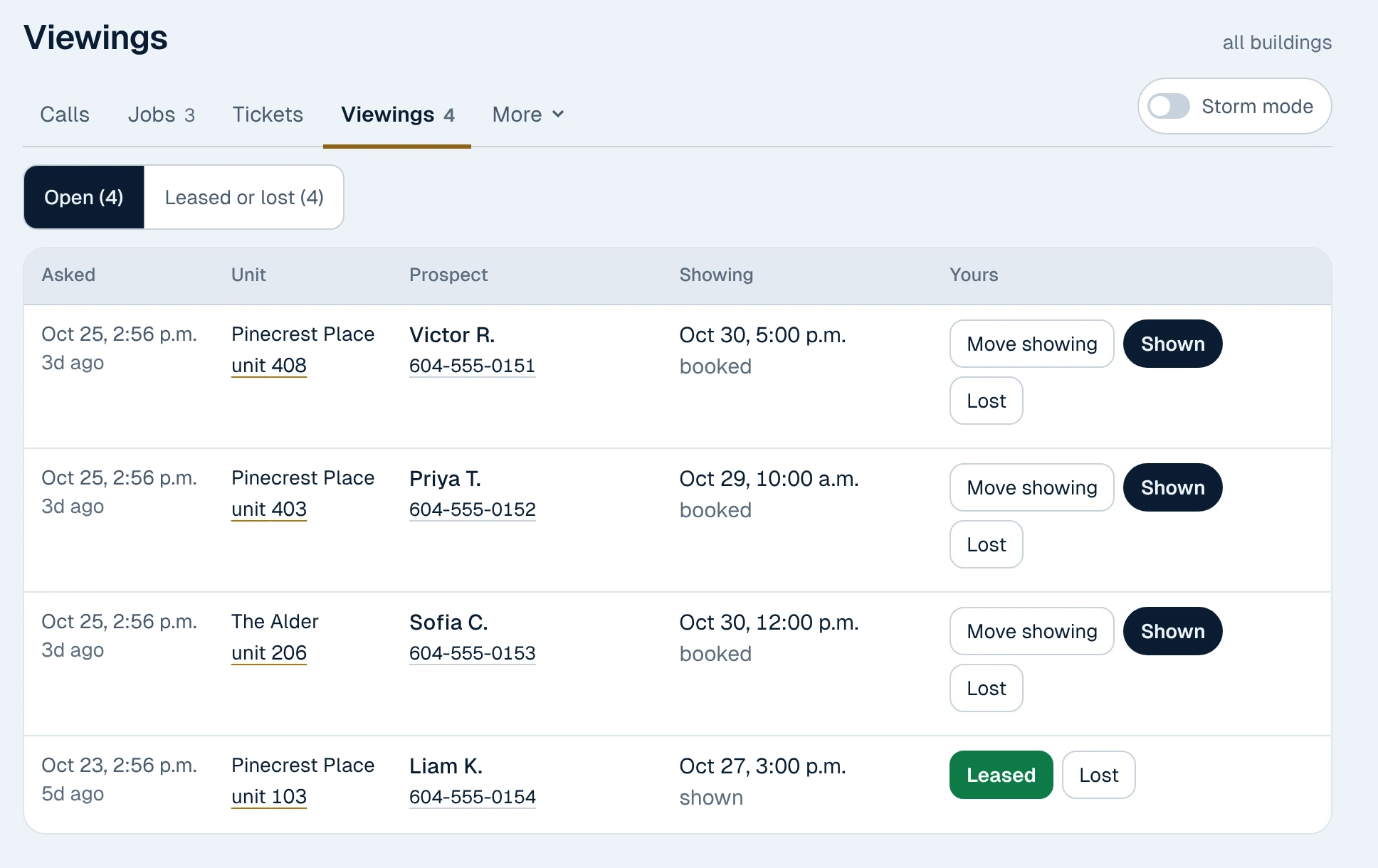
Task: Click the Prospect column header
Action: point(448,275)
